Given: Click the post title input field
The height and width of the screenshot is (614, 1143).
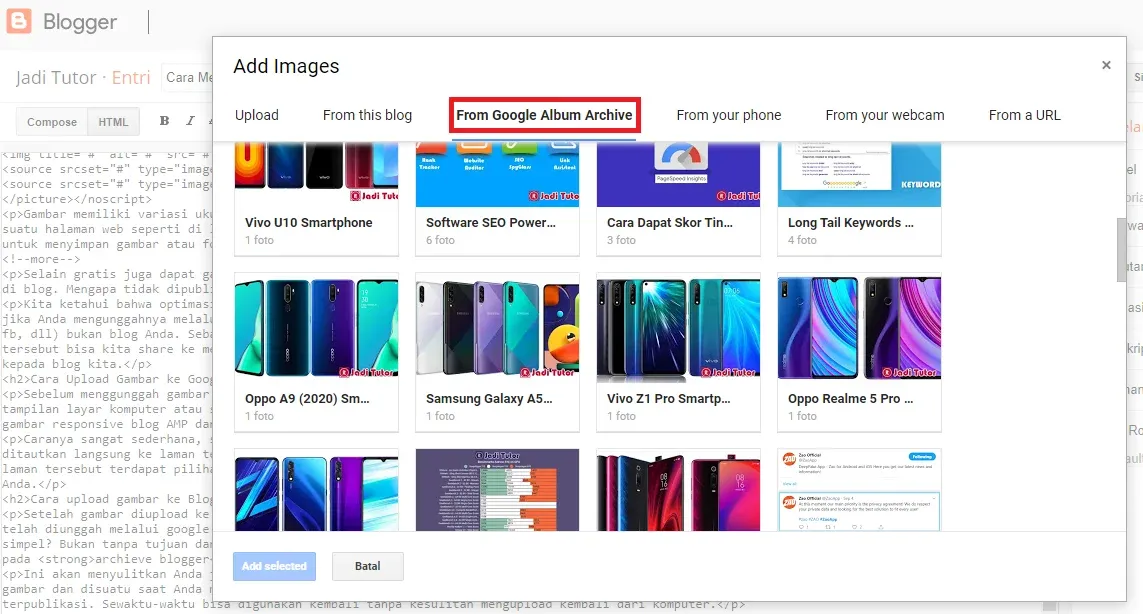Looking at the screenshot, I should [x=187, y=77].
